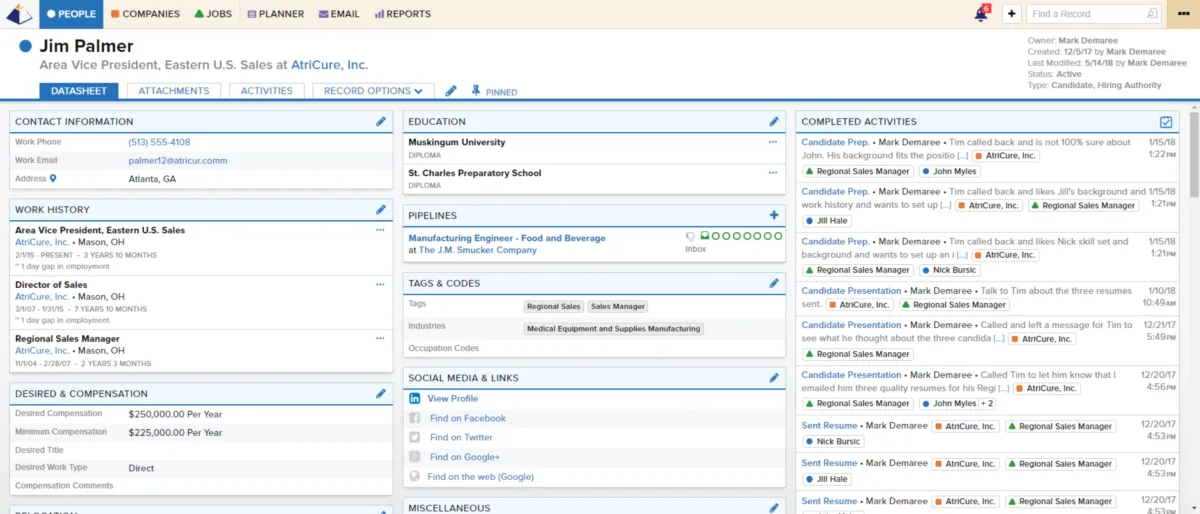
Task: Open the Record Options dropdown
Action: click(x=373, y=91)
